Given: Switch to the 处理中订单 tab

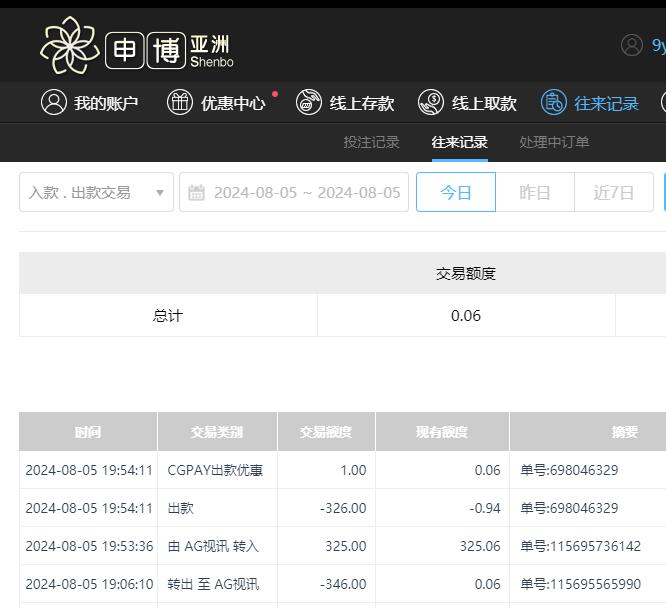Looking at the screenshot, I should (554, 142).
